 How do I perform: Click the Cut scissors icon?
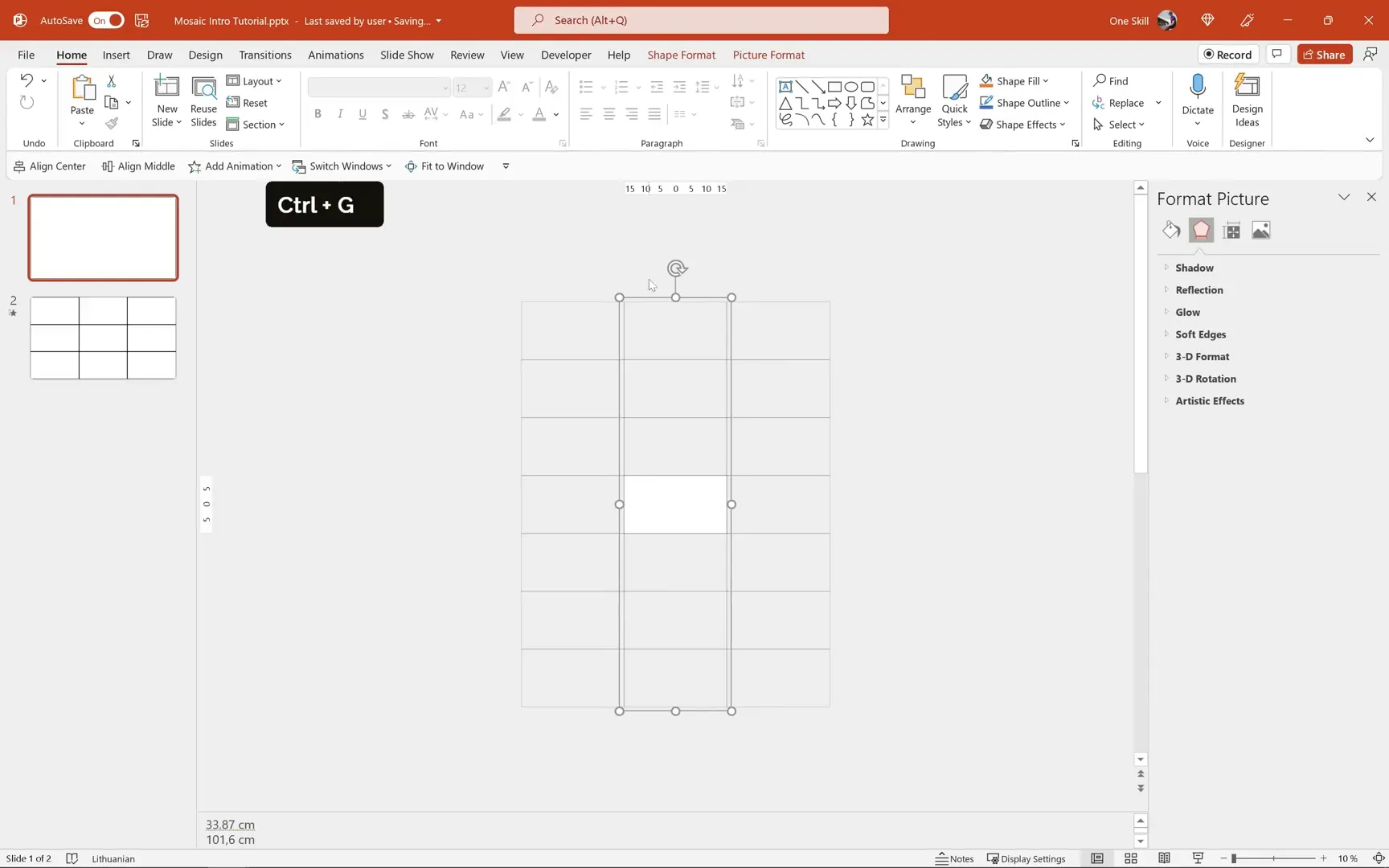pyautogui.click(x=111, y=81)
